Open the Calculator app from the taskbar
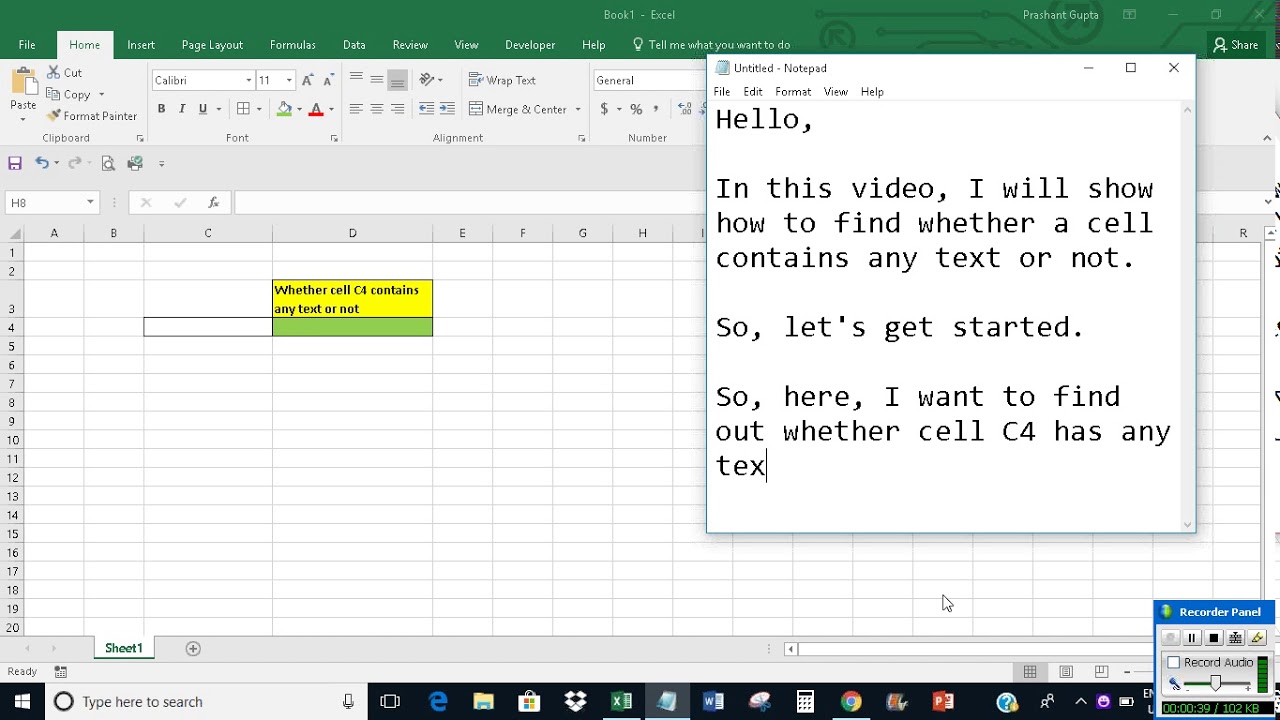Screen dimensions: 1280x720 coord(805,702)
